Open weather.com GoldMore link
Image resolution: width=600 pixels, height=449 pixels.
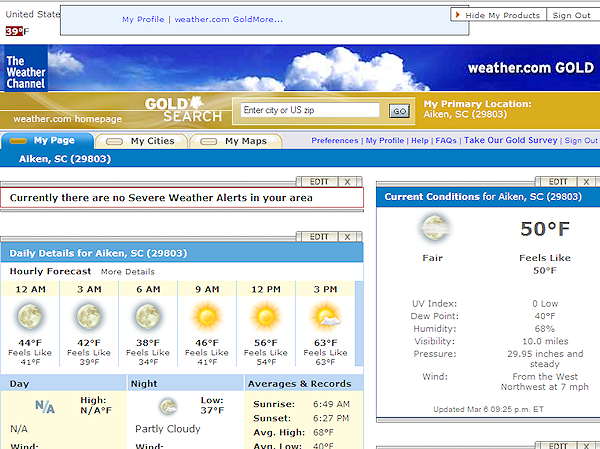point(228,19)
